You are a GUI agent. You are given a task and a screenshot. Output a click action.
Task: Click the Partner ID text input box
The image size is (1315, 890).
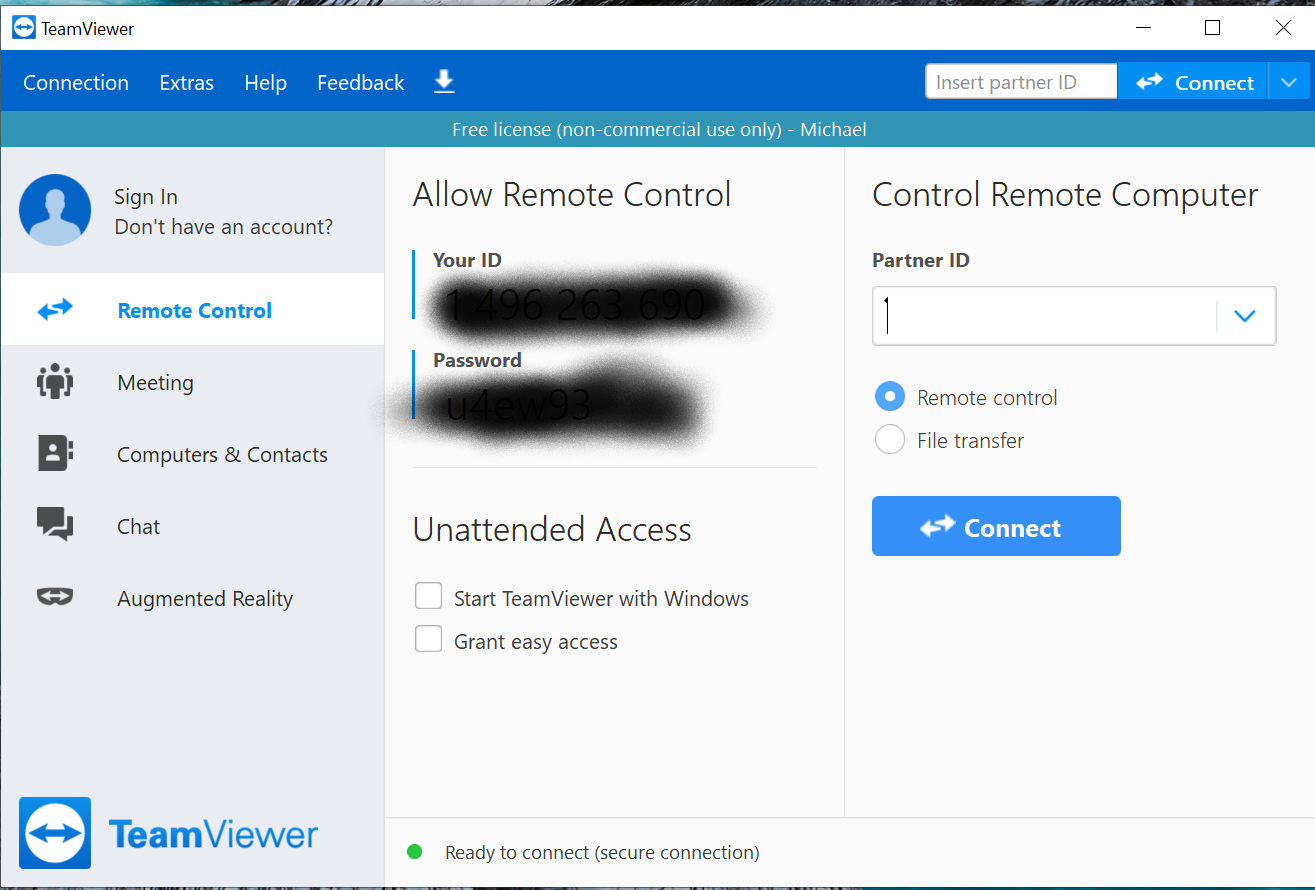(1045, 316)
